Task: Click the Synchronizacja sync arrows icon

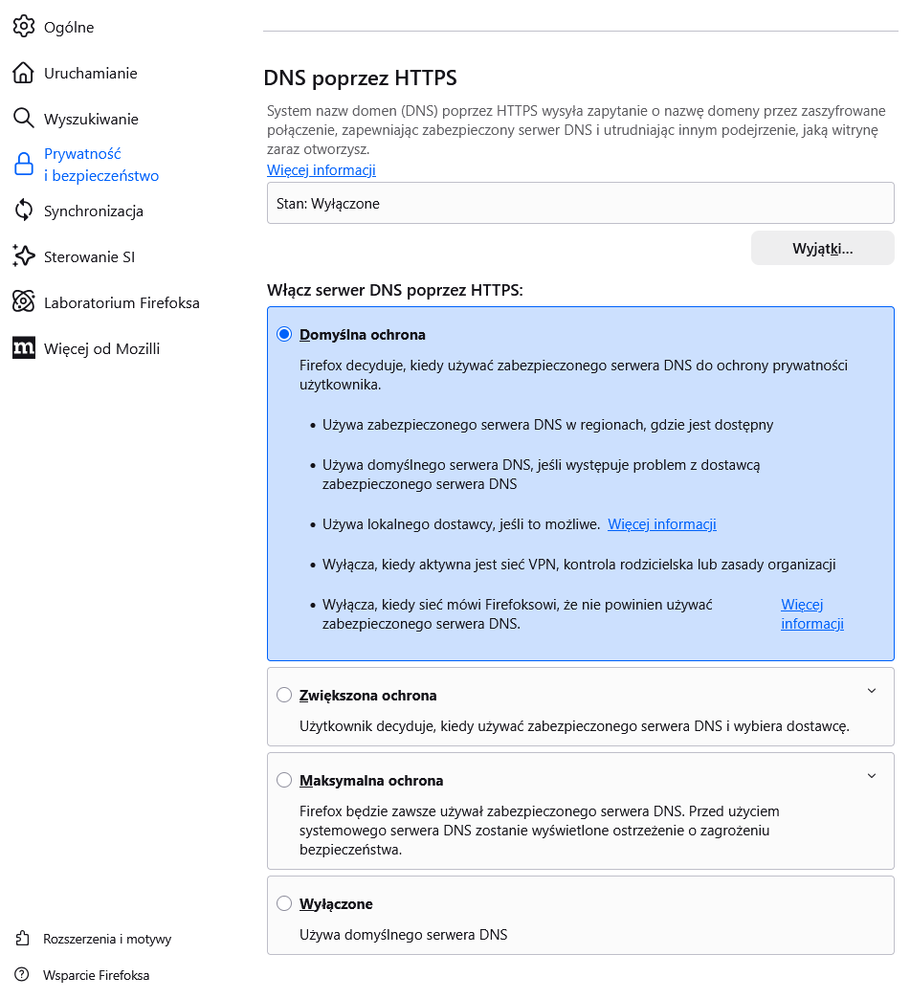Action: pyautogui.click(x=24, y=210)
